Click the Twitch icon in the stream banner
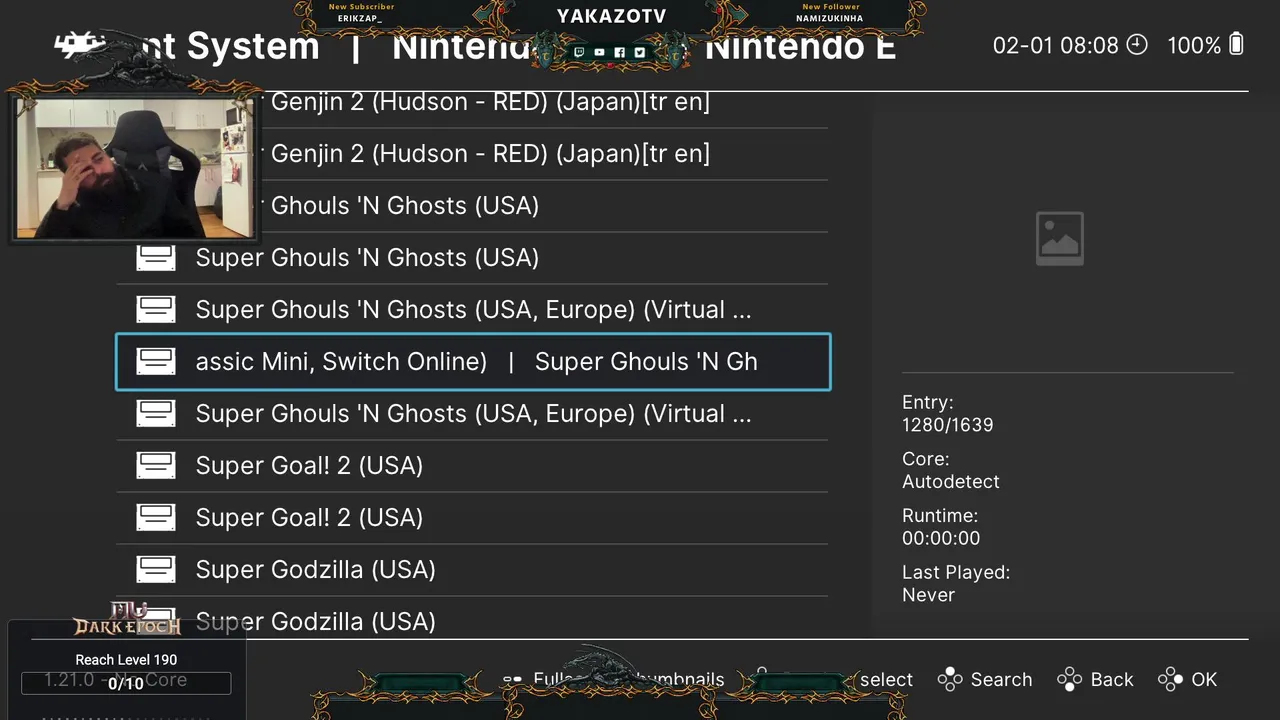 click(x=579, y=52)
